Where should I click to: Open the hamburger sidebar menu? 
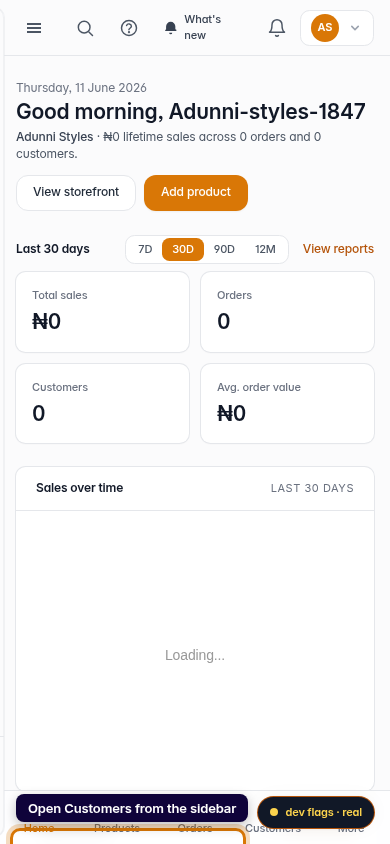[34, 28]
